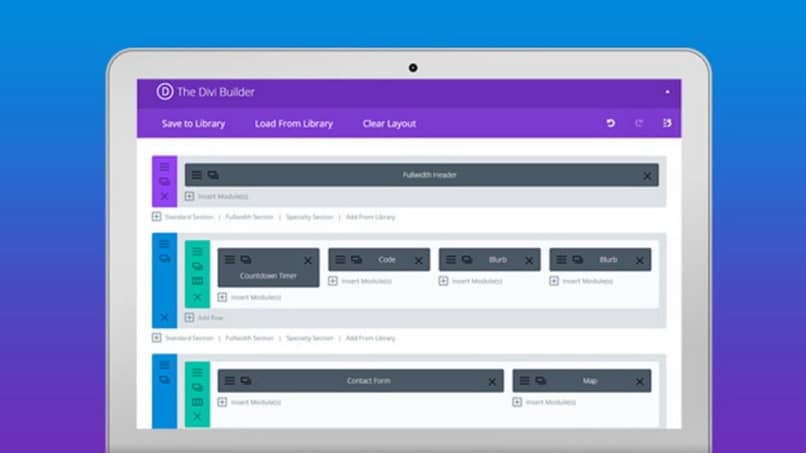Click Save to Library

tap(193, 123)
